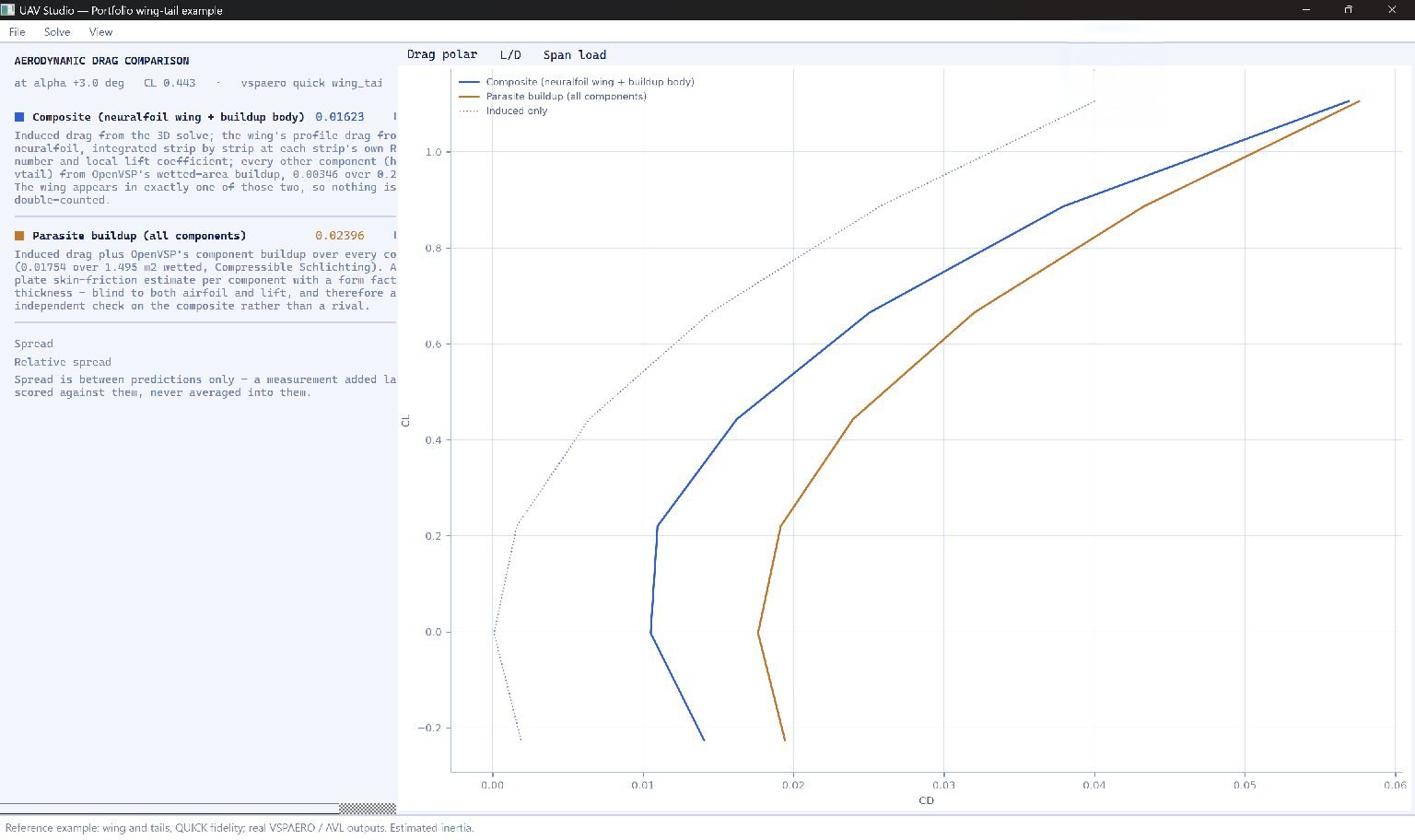This screenshot has height=840, width=1415.
Task: Select the Composite (neuralfoil wing + buildup body) heading
Action: click(169, 117)
